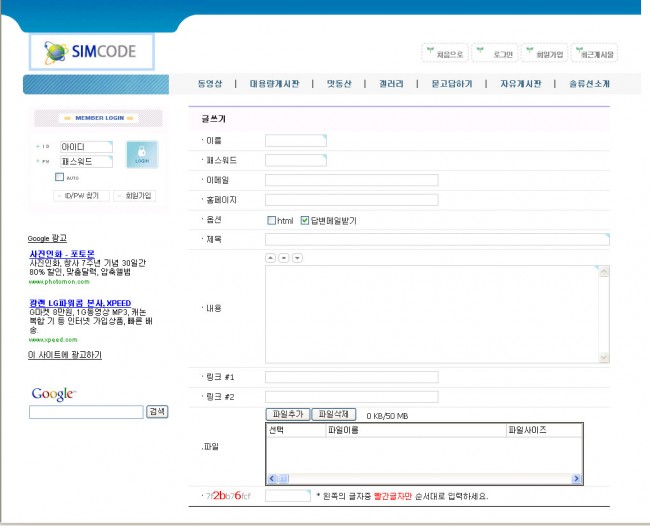The height and width of the screenshot is (526, 650).
Task: Toggle the AUTO login checkbox
Action: [x=60, y=177]
